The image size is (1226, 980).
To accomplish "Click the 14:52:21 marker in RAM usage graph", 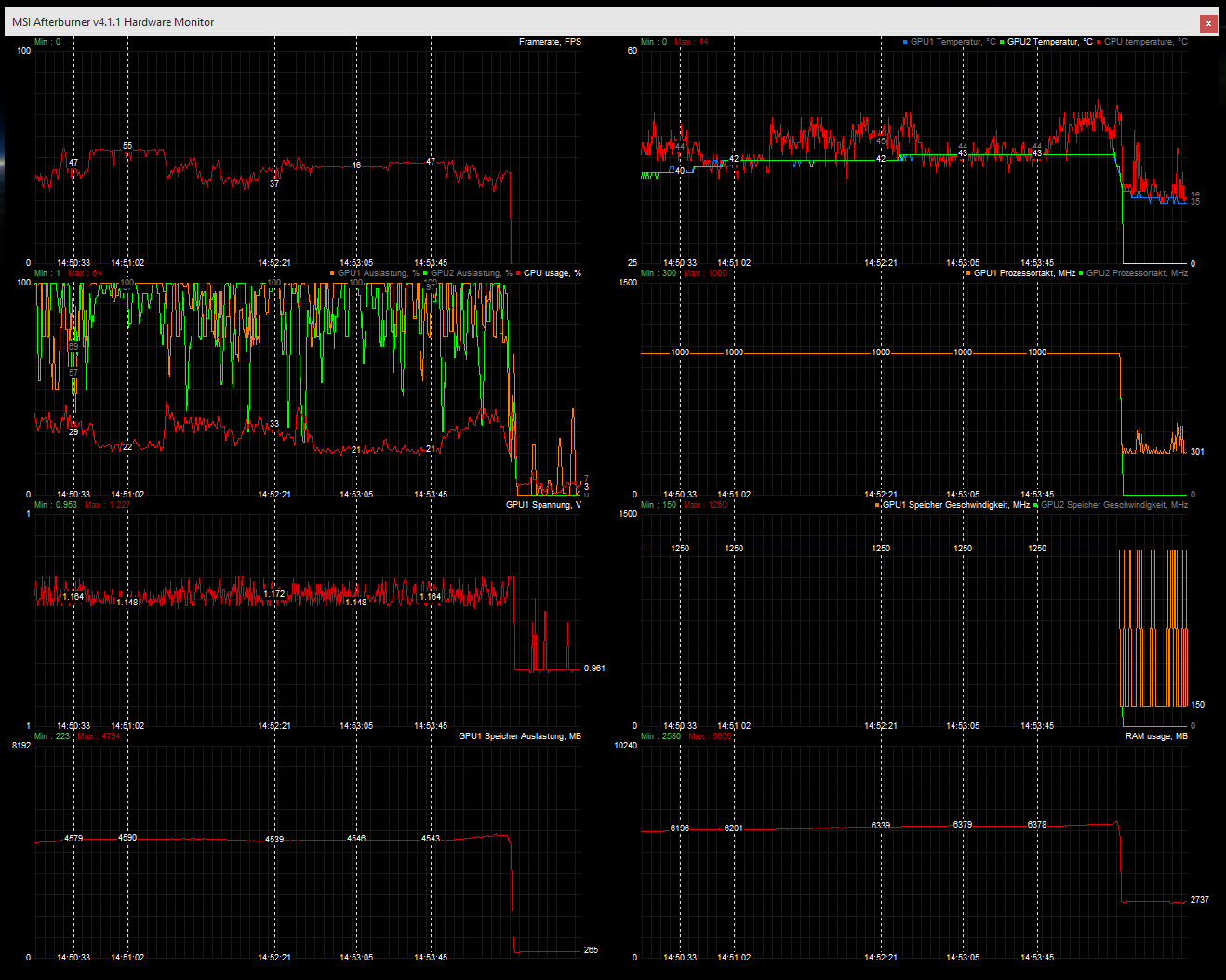I will [881, 958].
